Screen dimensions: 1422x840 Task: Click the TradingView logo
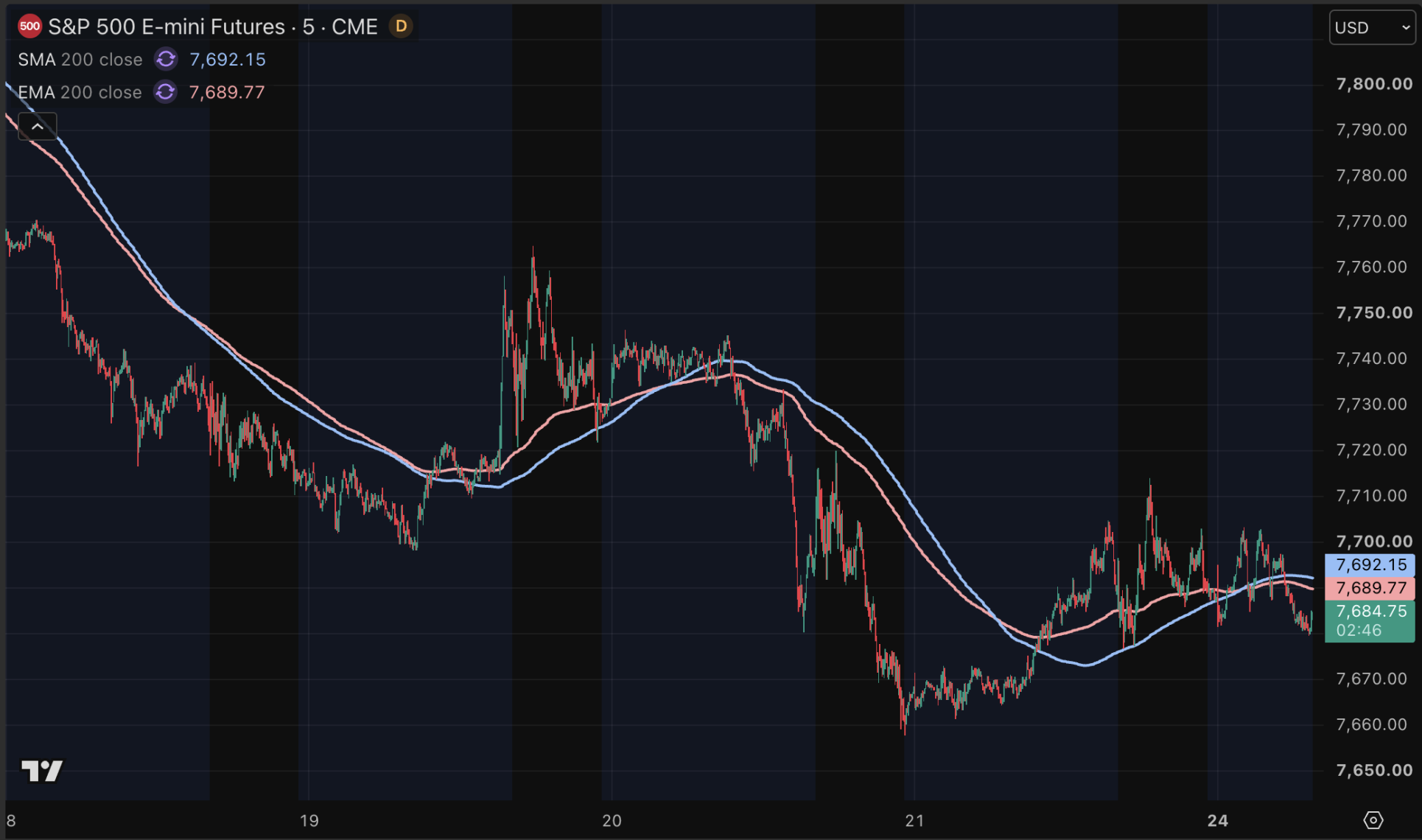42,771
